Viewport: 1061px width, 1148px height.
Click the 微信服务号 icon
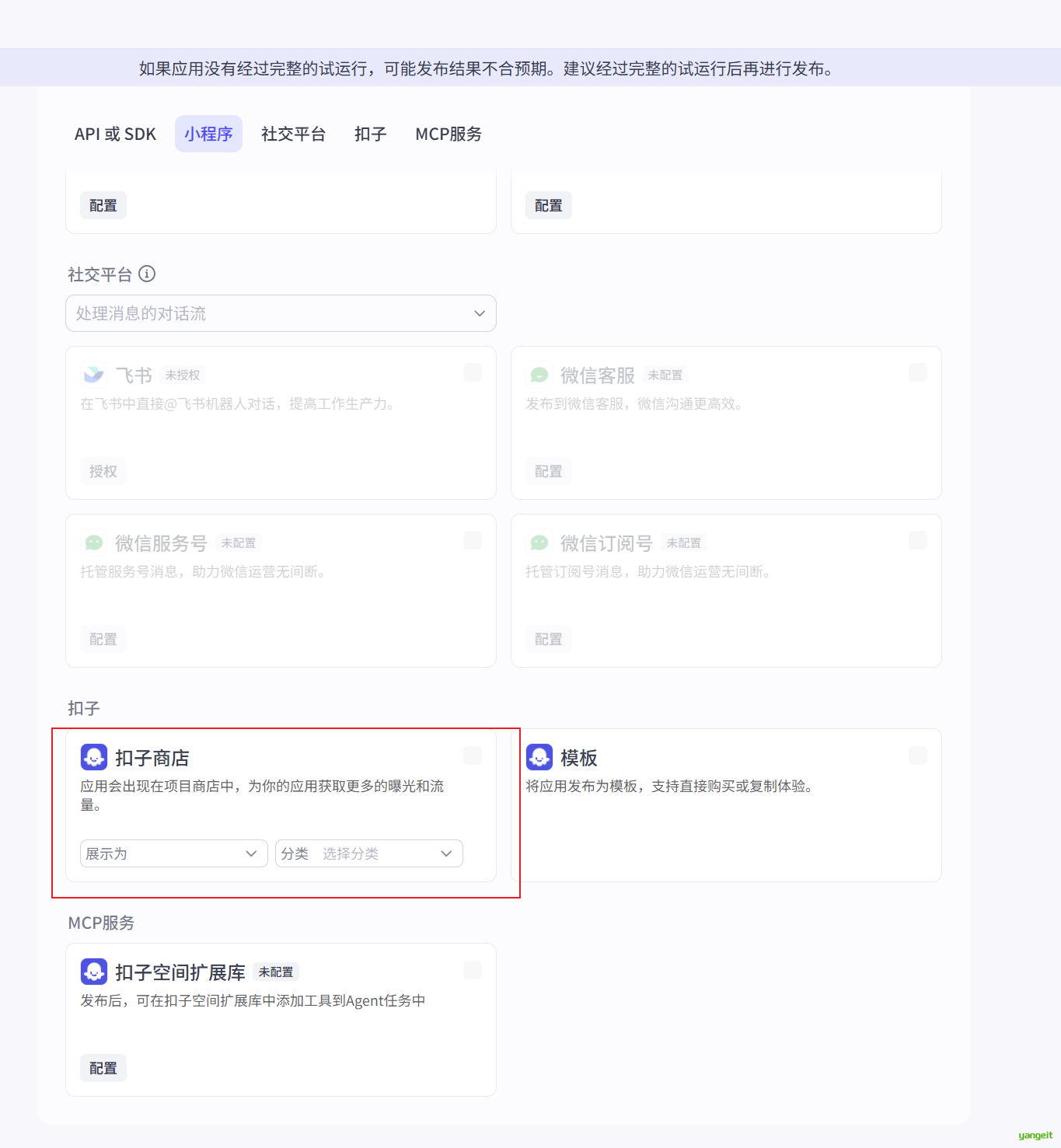(94, 543)
